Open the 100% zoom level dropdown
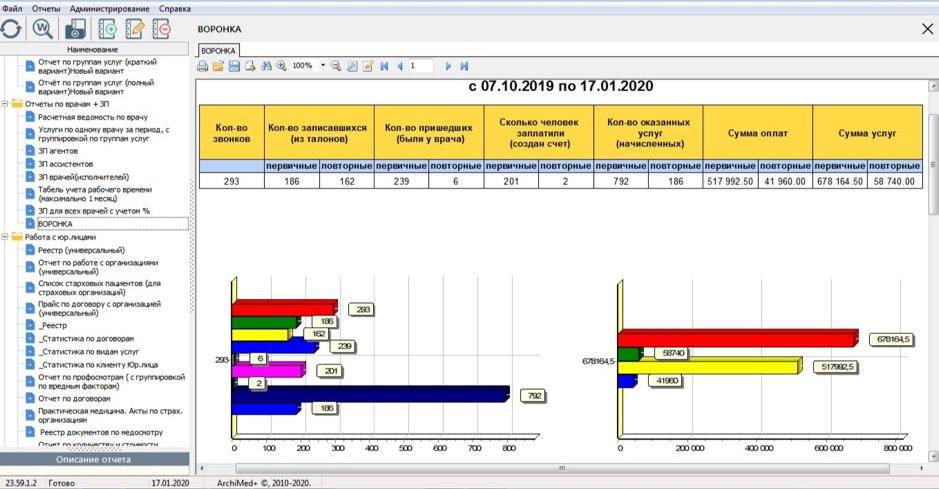 [x=323, y=65]
